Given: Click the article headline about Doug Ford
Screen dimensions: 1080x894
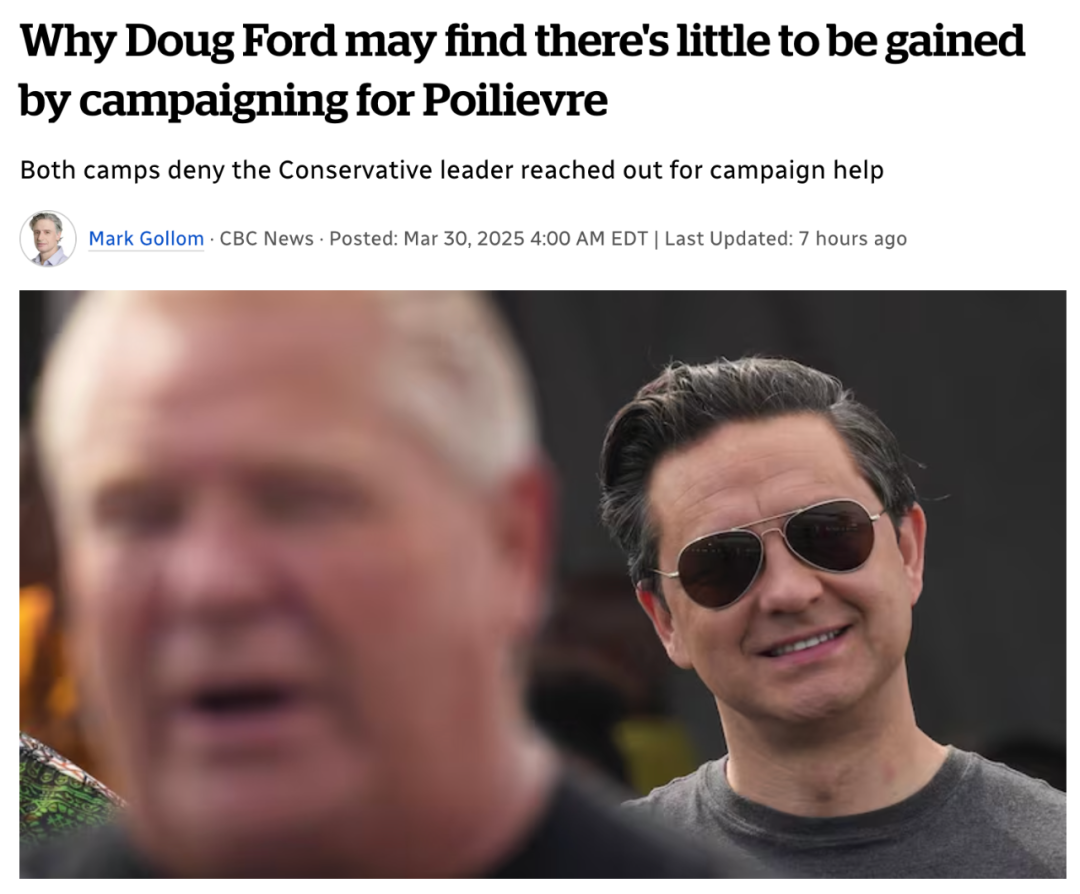Looking at the screenshot, I should [x=522, y=70].
